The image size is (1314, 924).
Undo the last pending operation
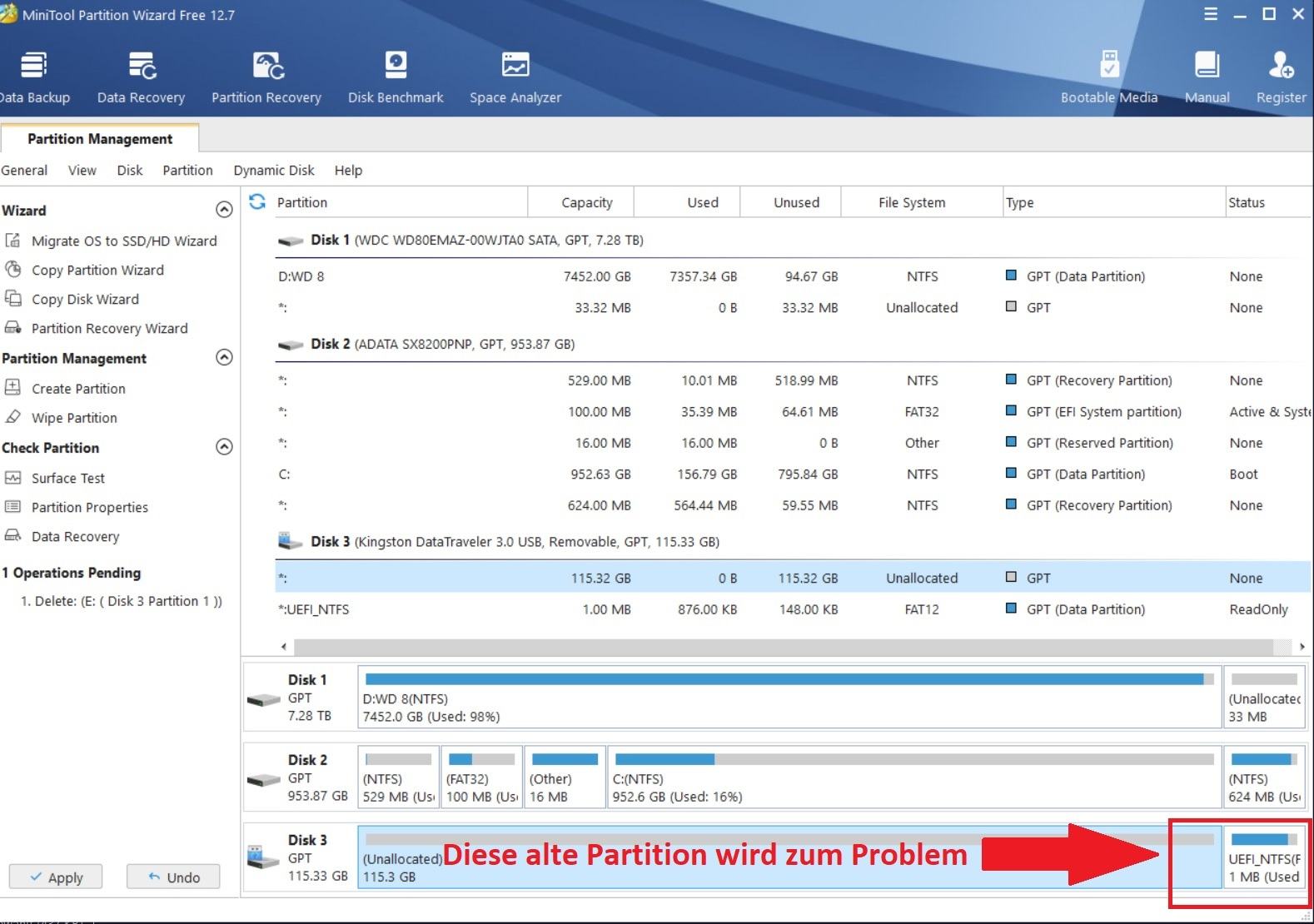point(173,877)
